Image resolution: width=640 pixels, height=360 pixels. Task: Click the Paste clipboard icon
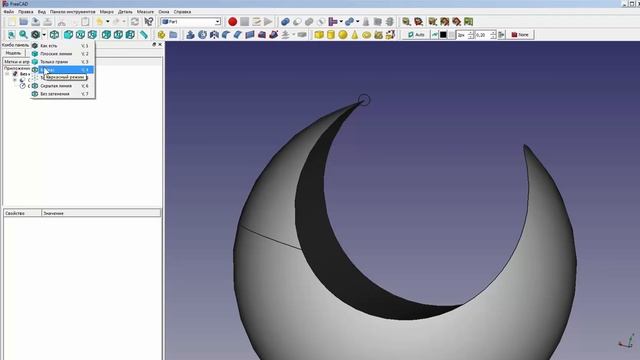click(85, 22)
